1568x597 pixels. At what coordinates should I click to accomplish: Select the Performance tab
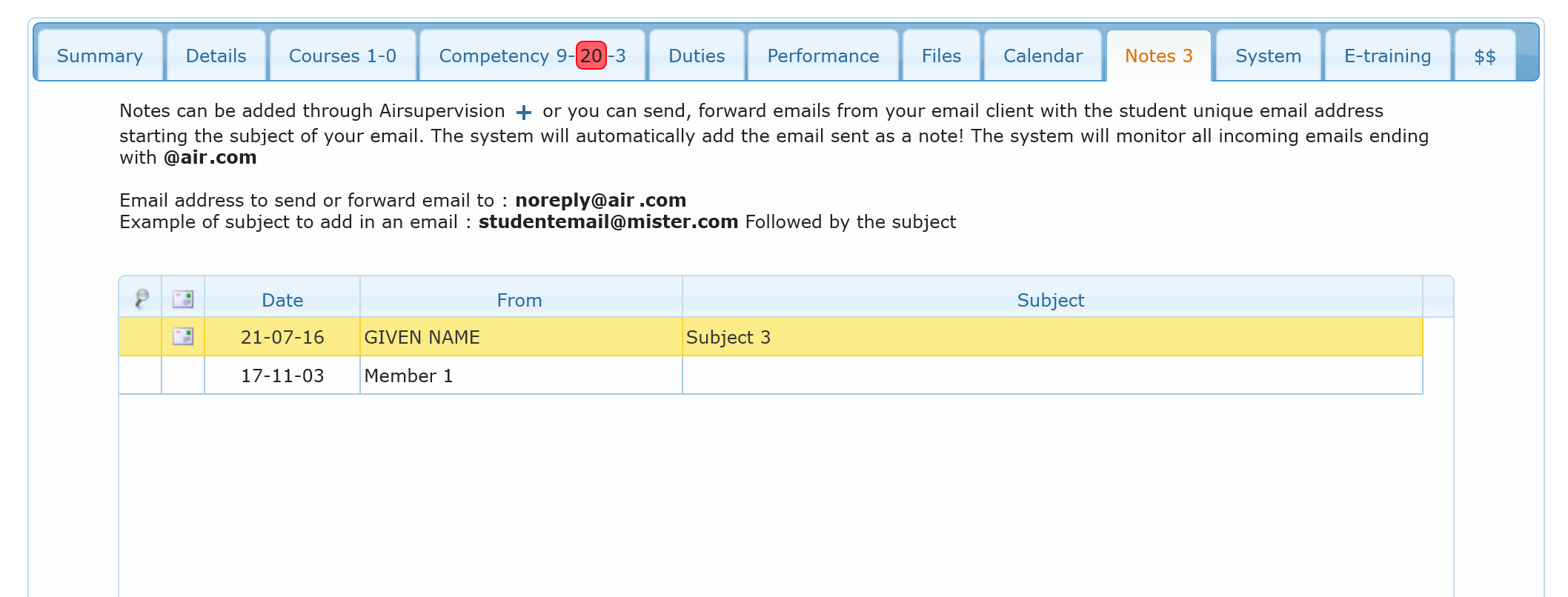click(823, 56)
